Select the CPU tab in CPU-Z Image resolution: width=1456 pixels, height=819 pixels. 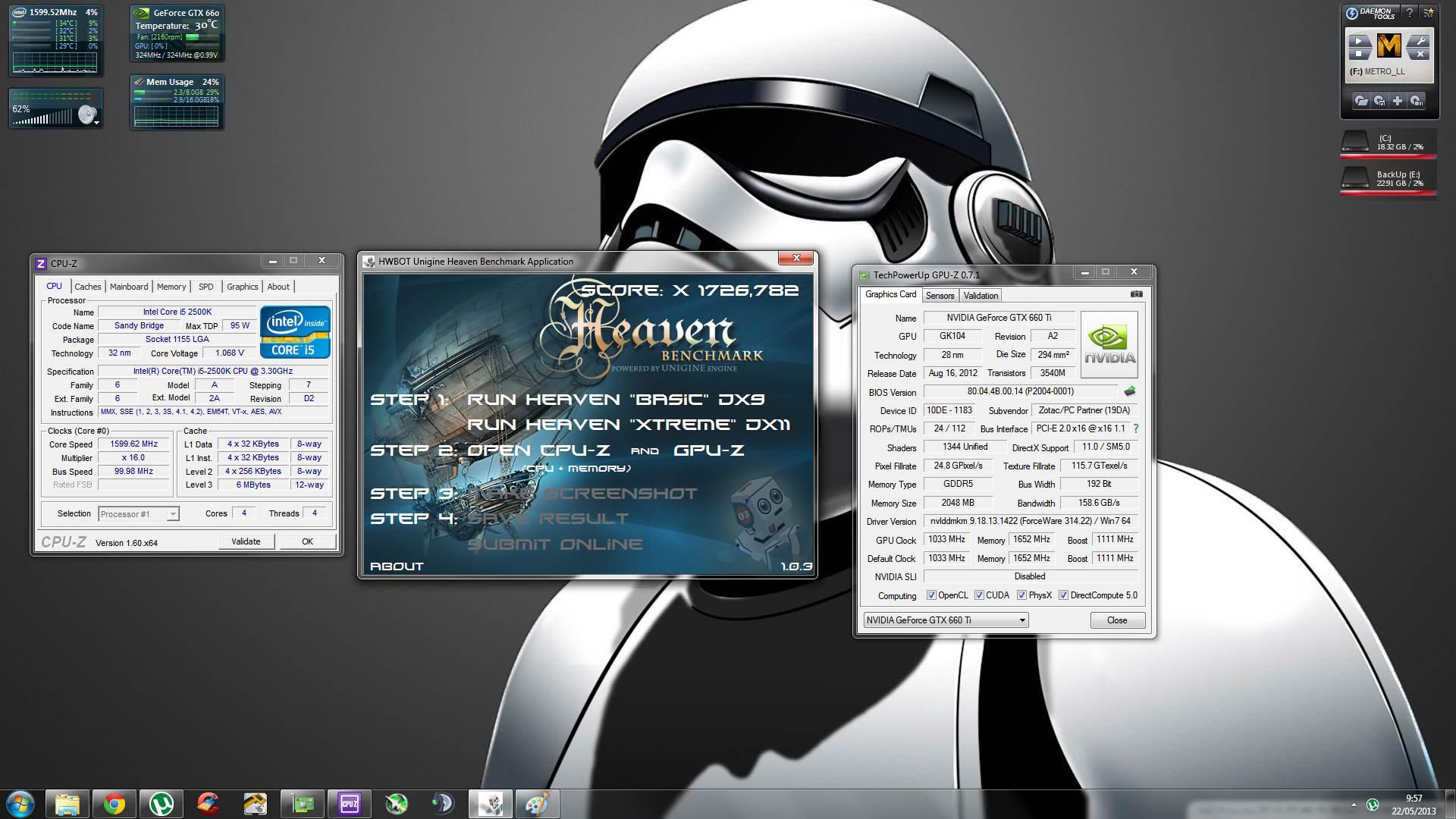(55, 286)
